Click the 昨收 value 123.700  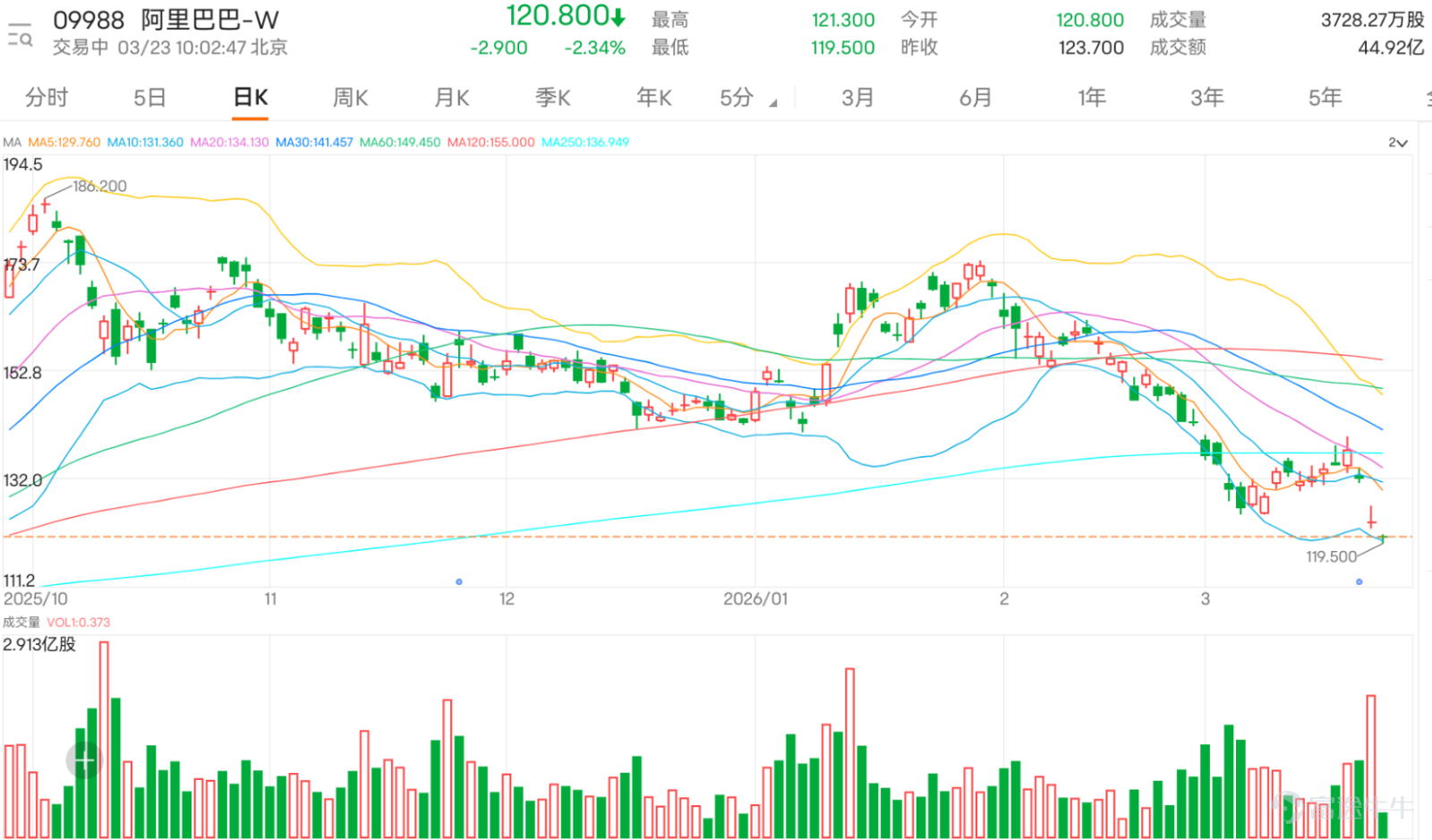pos(1091,48)
